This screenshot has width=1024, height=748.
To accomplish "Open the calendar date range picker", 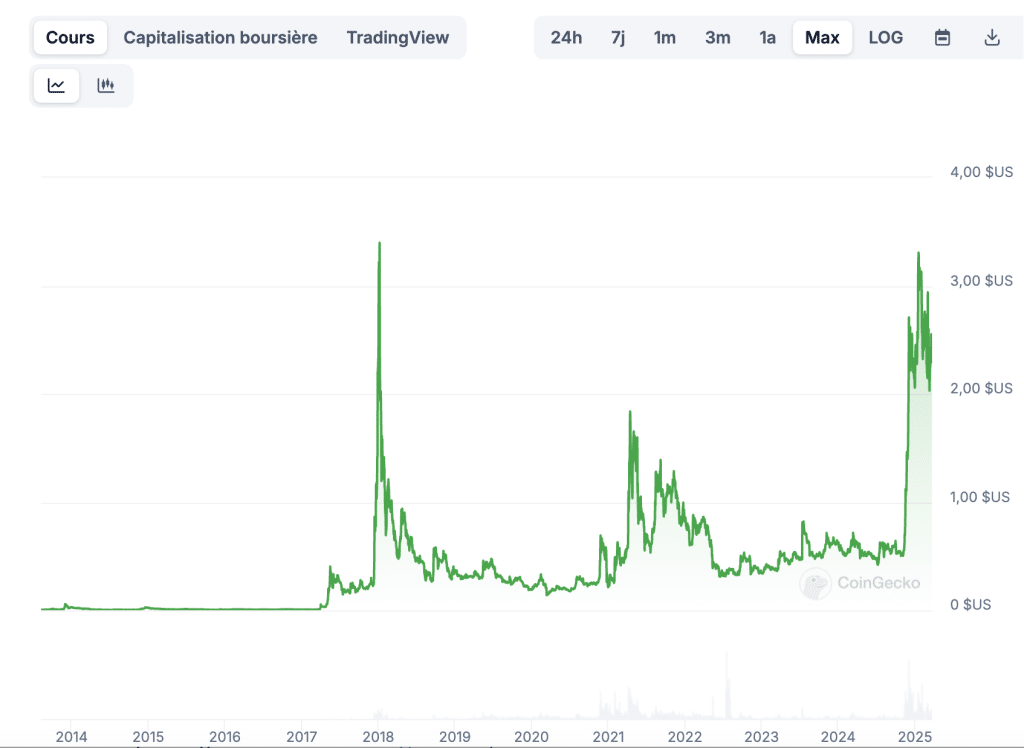I will coord(942,37).
